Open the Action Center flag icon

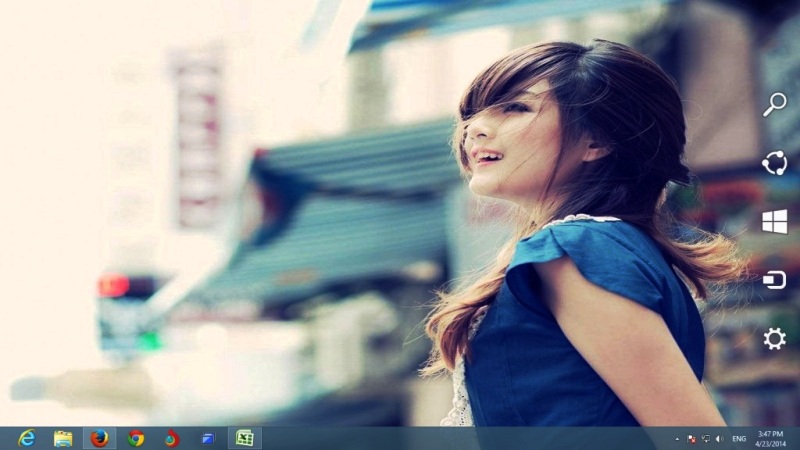point(692,439)
